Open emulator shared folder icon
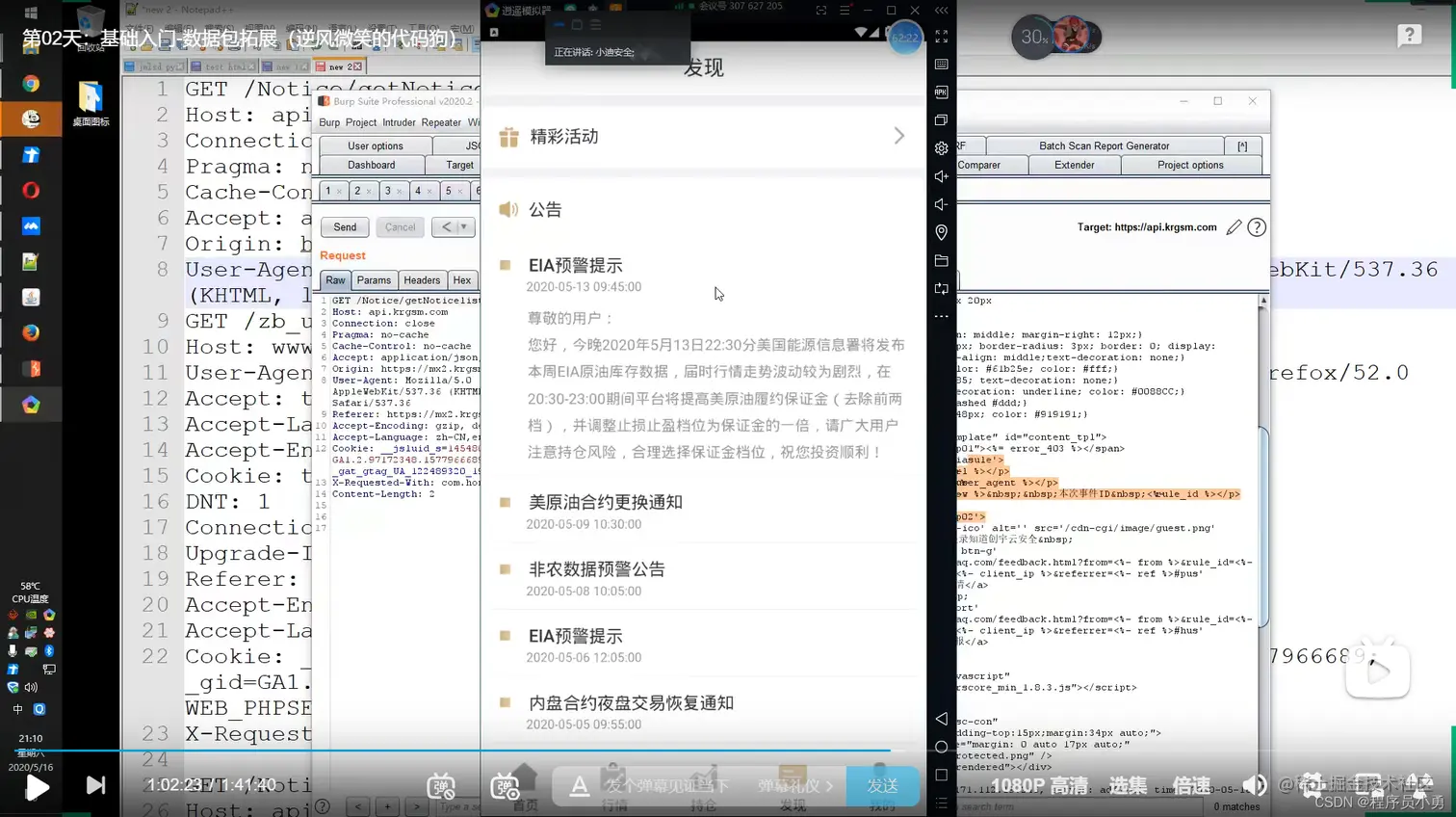 click(941, 260)
